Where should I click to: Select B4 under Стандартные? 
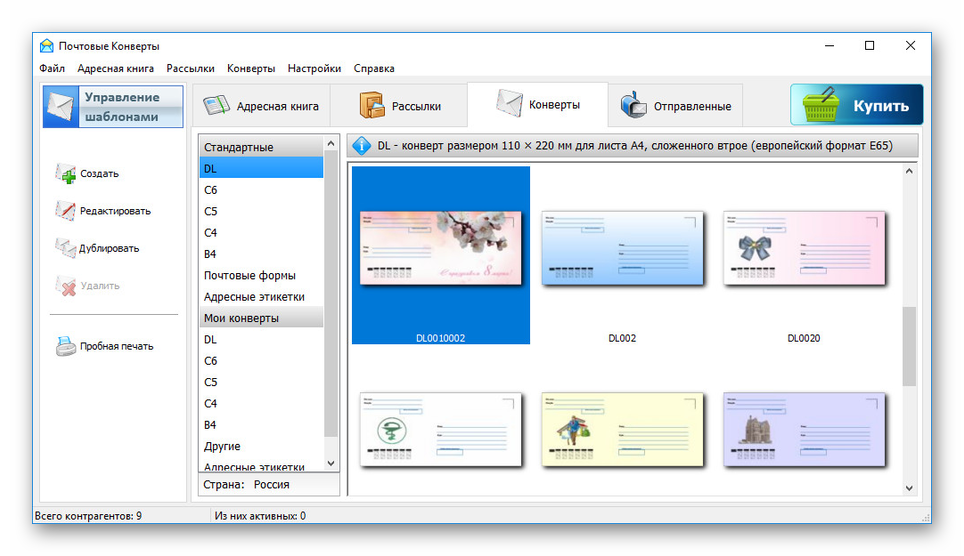pos(261,254)
